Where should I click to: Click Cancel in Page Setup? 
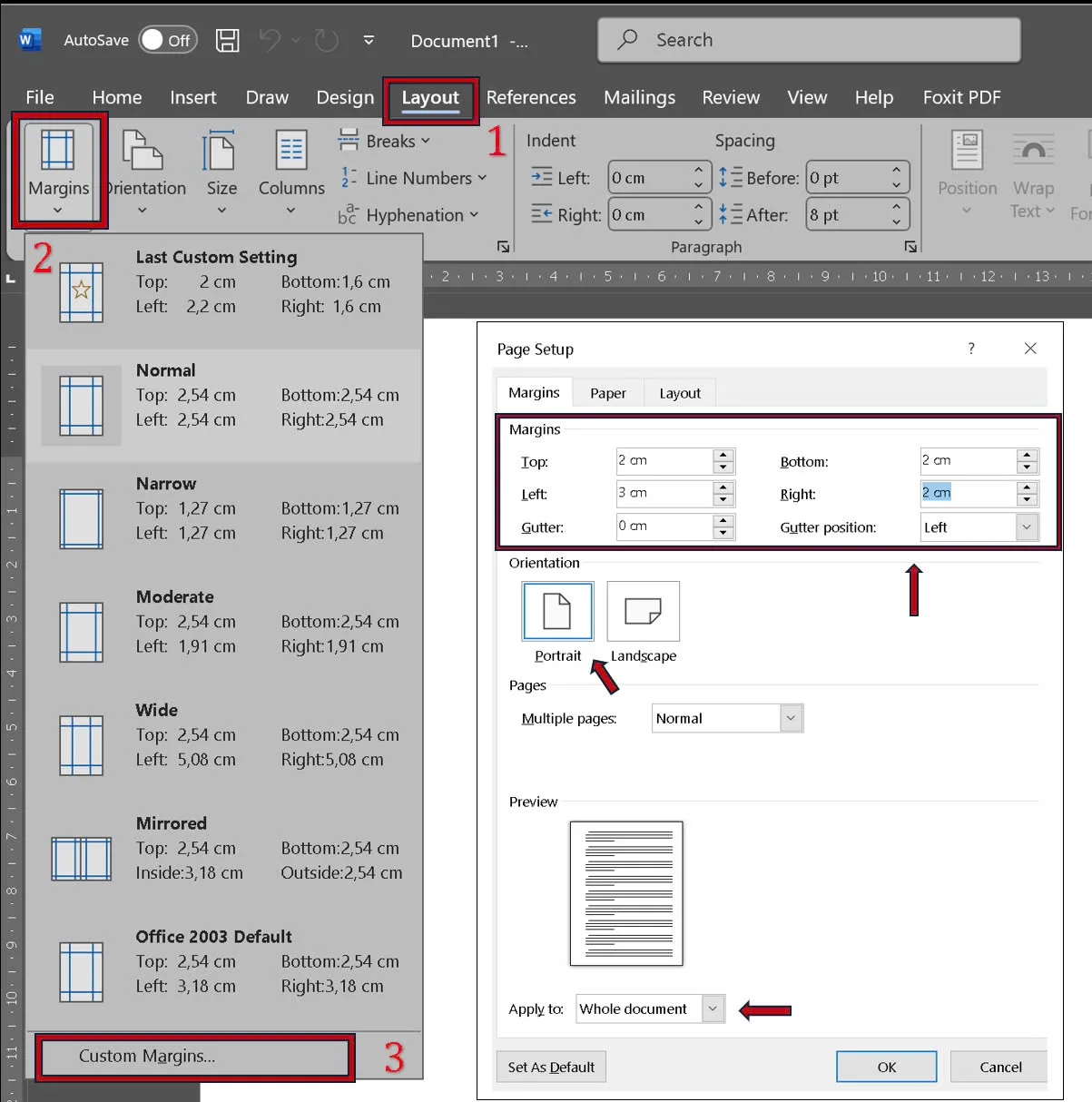coord(1000,1067)
